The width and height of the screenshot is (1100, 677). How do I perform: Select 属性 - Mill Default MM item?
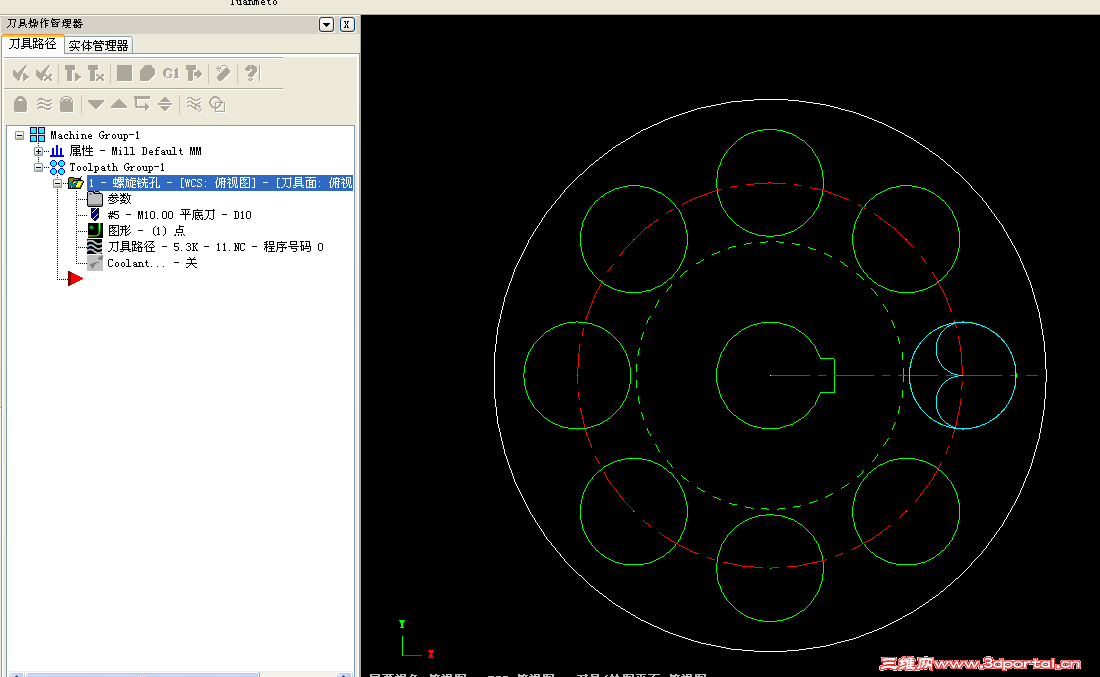[135, 151]
